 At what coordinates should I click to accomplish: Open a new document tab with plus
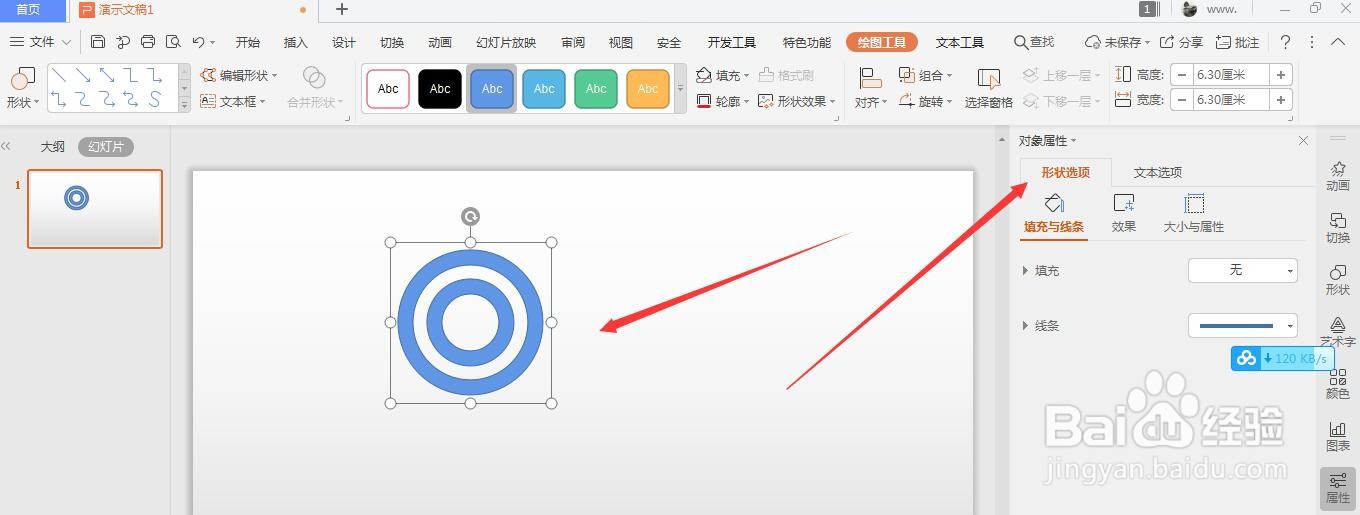click(342, 9)
